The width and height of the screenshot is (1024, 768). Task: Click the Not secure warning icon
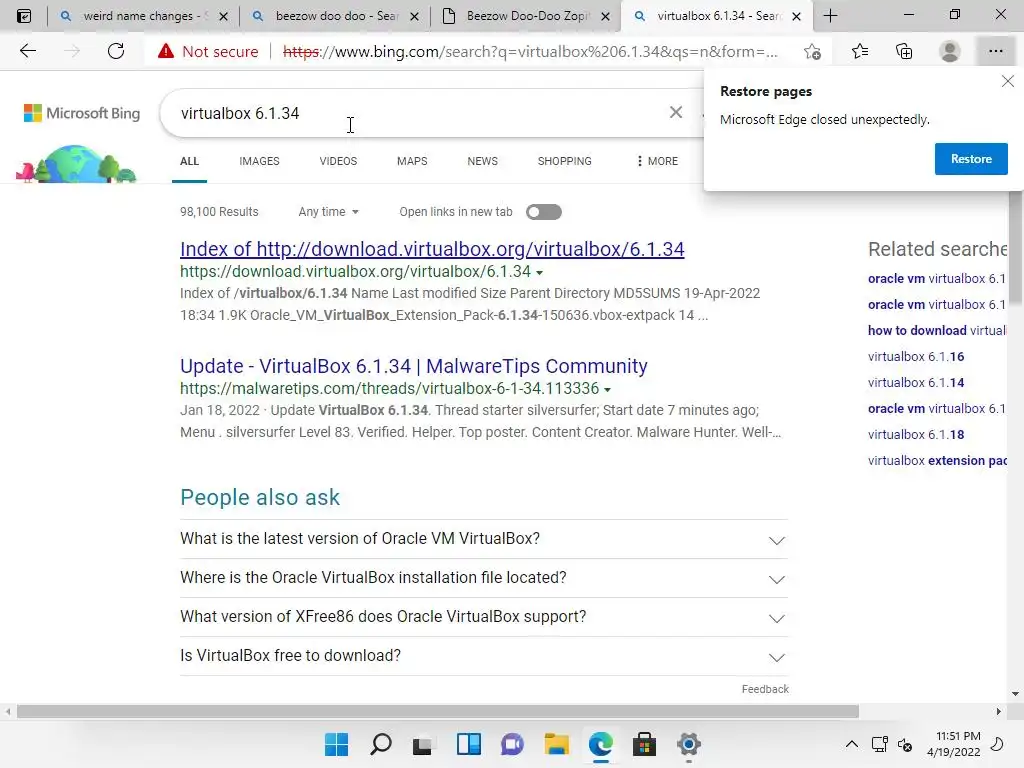coord(166,51)
